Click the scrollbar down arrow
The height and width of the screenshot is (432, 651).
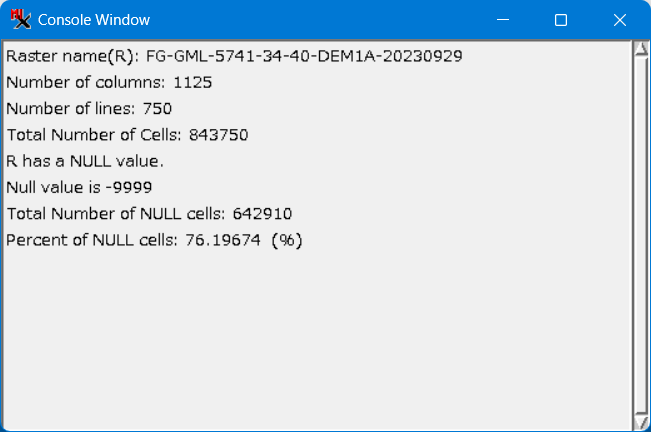[641, 421]
